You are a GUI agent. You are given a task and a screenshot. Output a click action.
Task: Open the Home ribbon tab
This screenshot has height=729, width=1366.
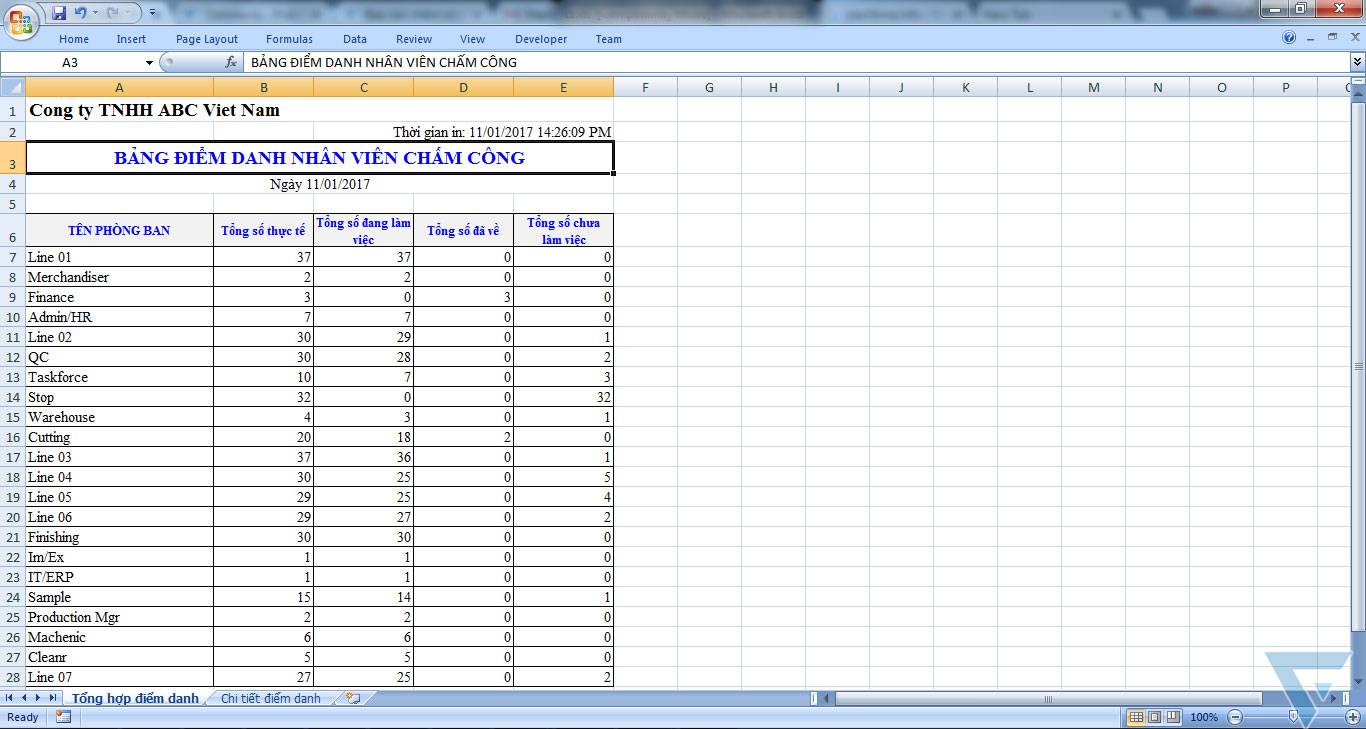pyautogui.click(x=74, y=39)
